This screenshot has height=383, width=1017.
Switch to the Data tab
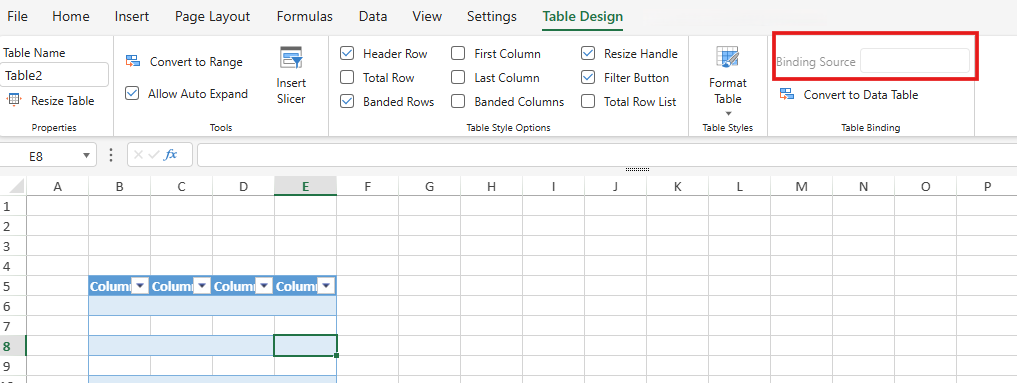point(373,17)
